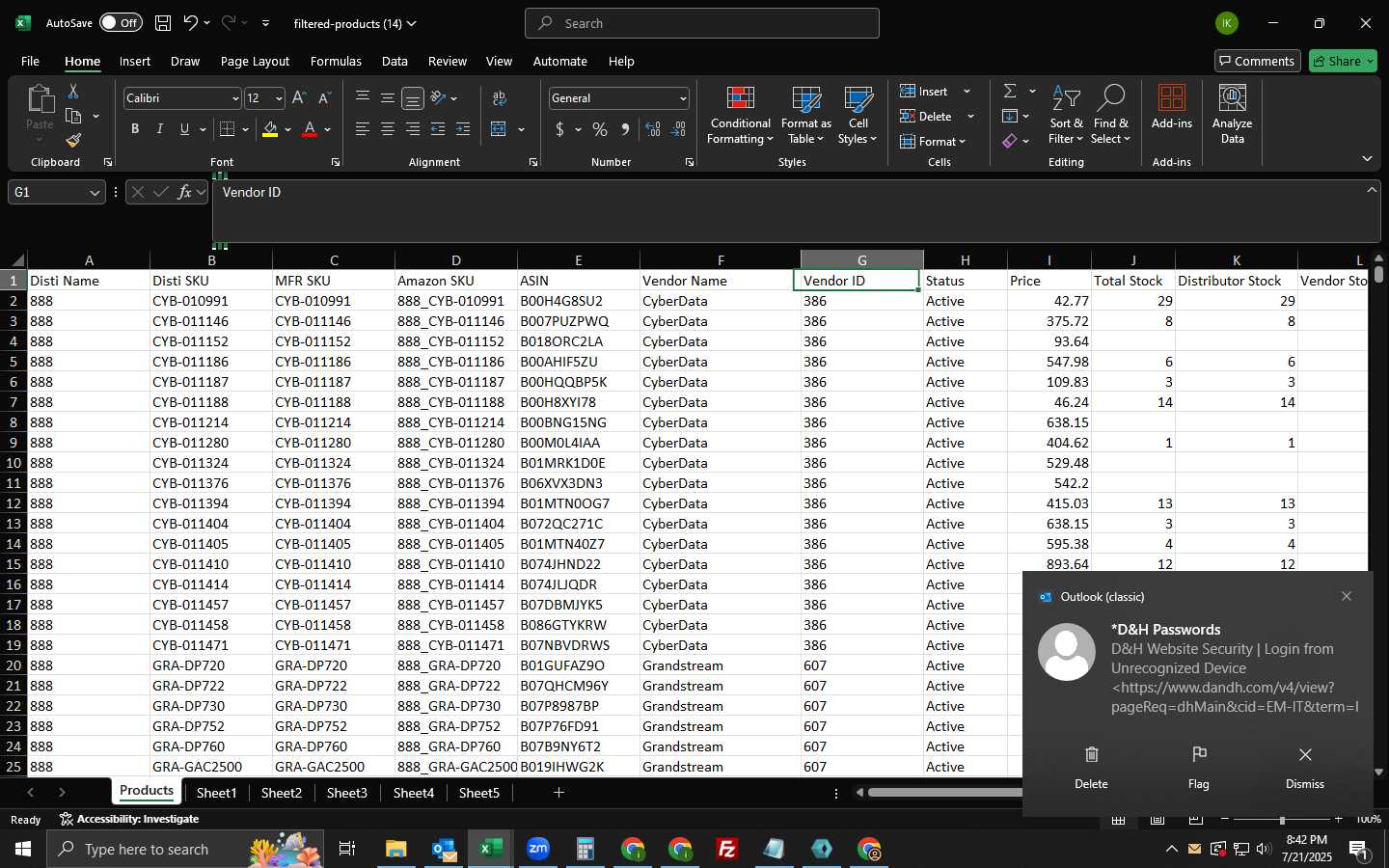Click the Format Painter brush icon

73,140
